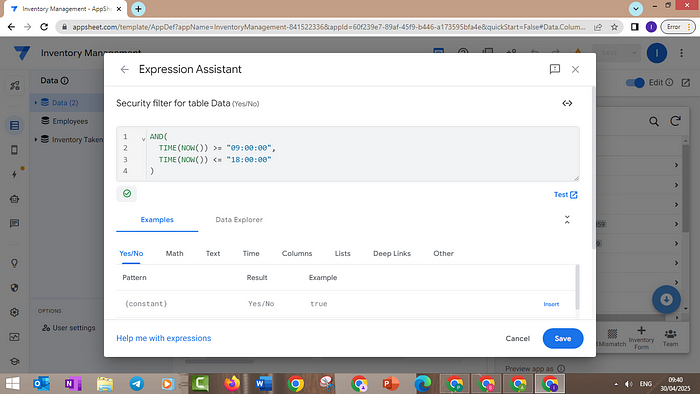Open the Intelligence lightbulb icon

coord(14,263)
